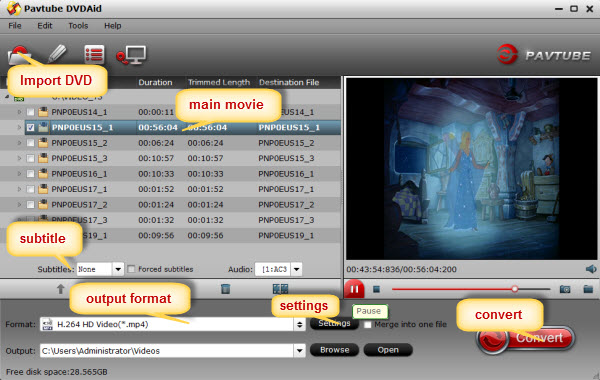Open the Edit menu
The image size is (600, 380).
point(45,26)
